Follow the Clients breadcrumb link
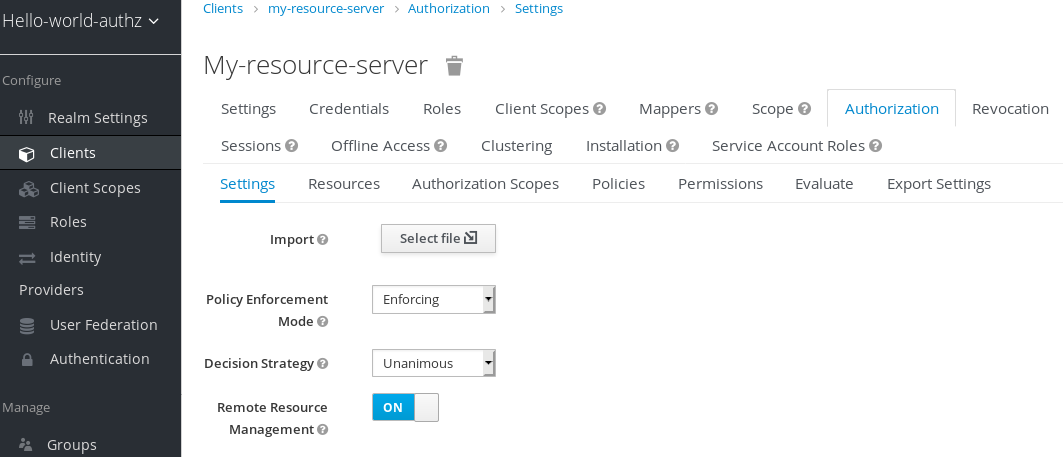Screen dimensions: 1063x457 pos(223,9)
